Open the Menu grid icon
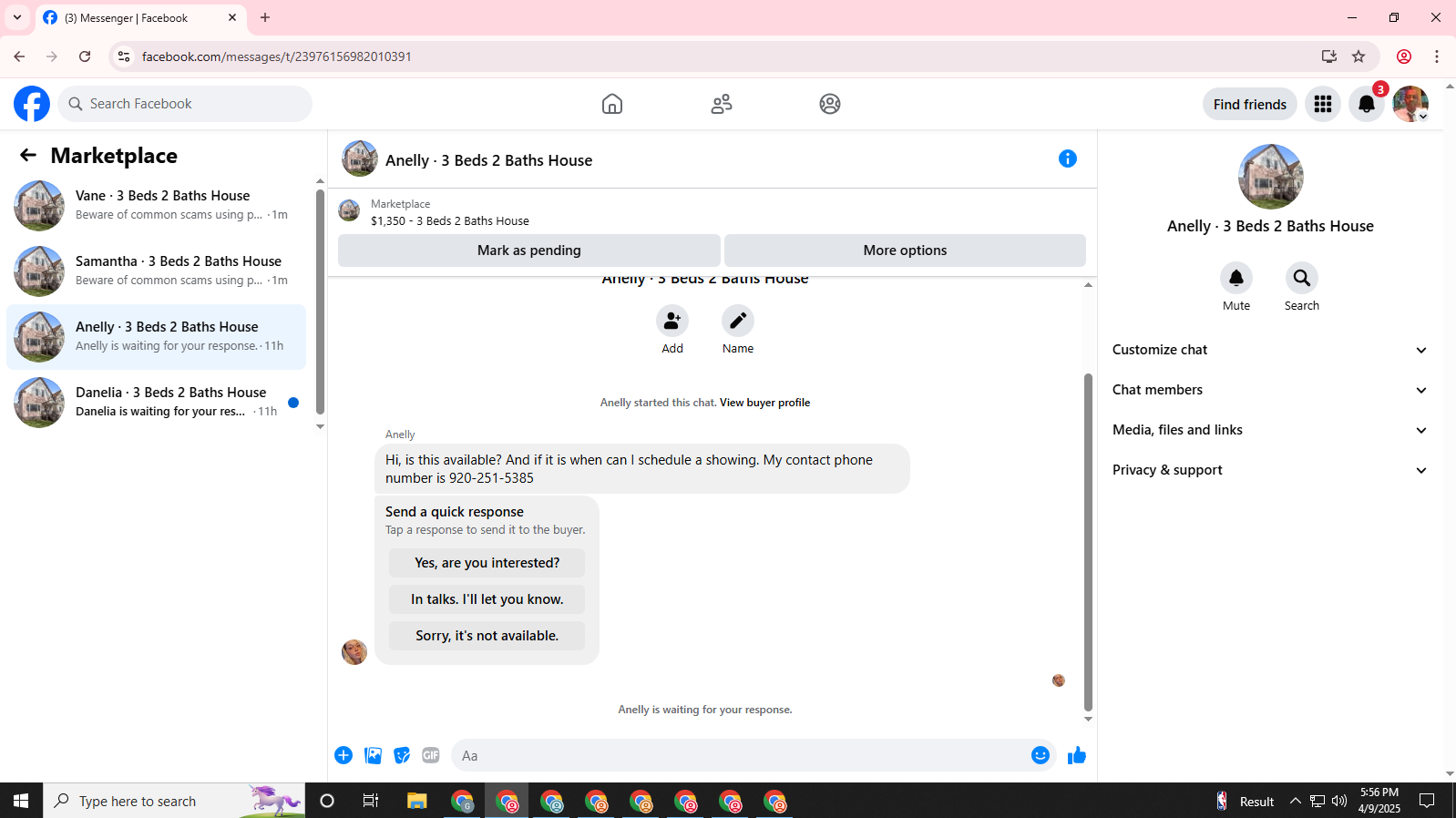This screenshot has height=818, width=1456. point(1323,104)
